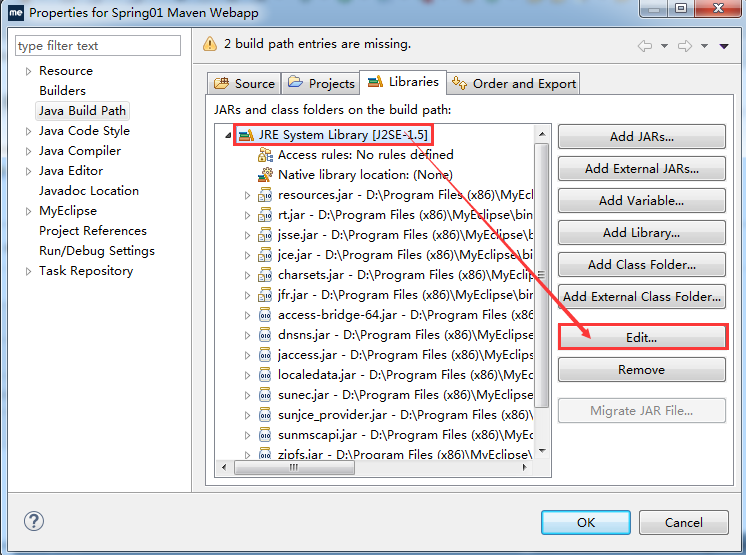This screenshot has width=746, height=555.
Task: Click the Remove button
Action: pos(642,370)
